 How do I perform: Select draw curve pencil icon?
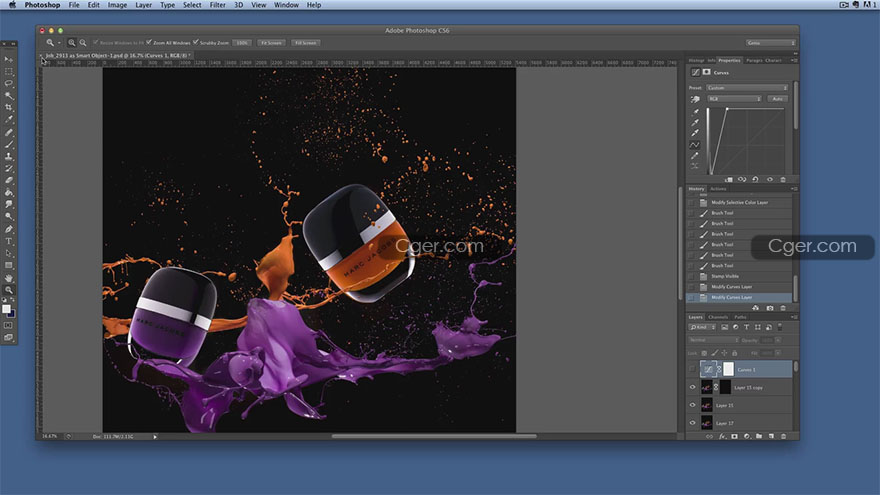click(x=695, y=155)
